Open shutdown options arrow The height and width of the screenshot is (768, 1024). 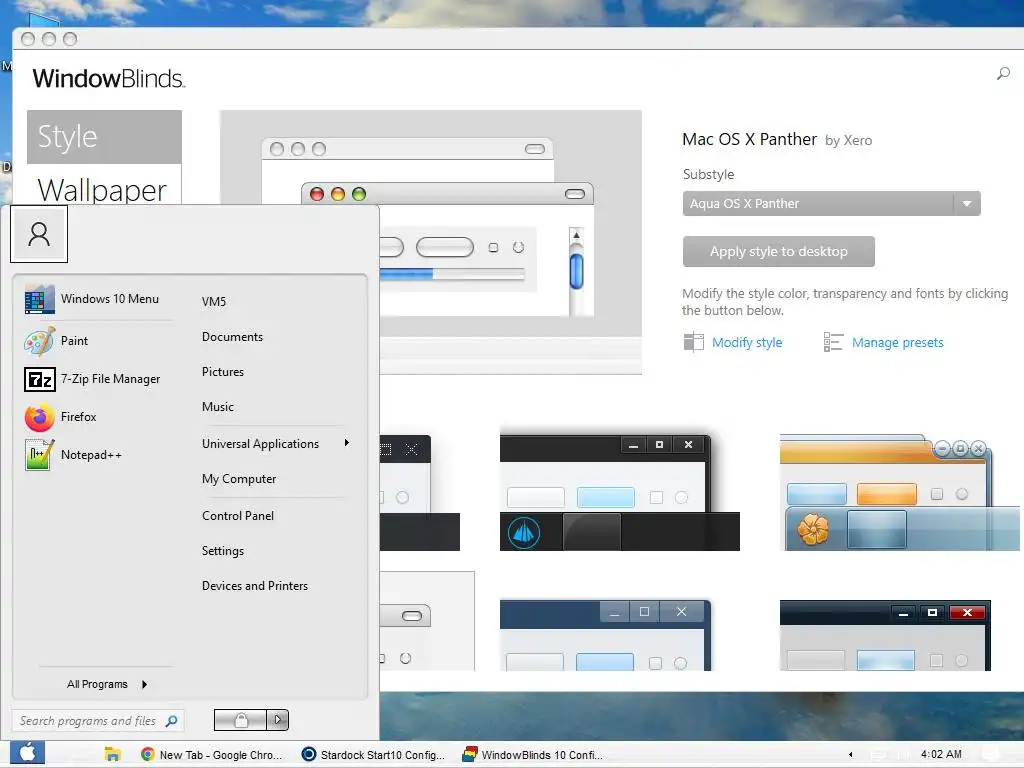[x=278, y=720]
